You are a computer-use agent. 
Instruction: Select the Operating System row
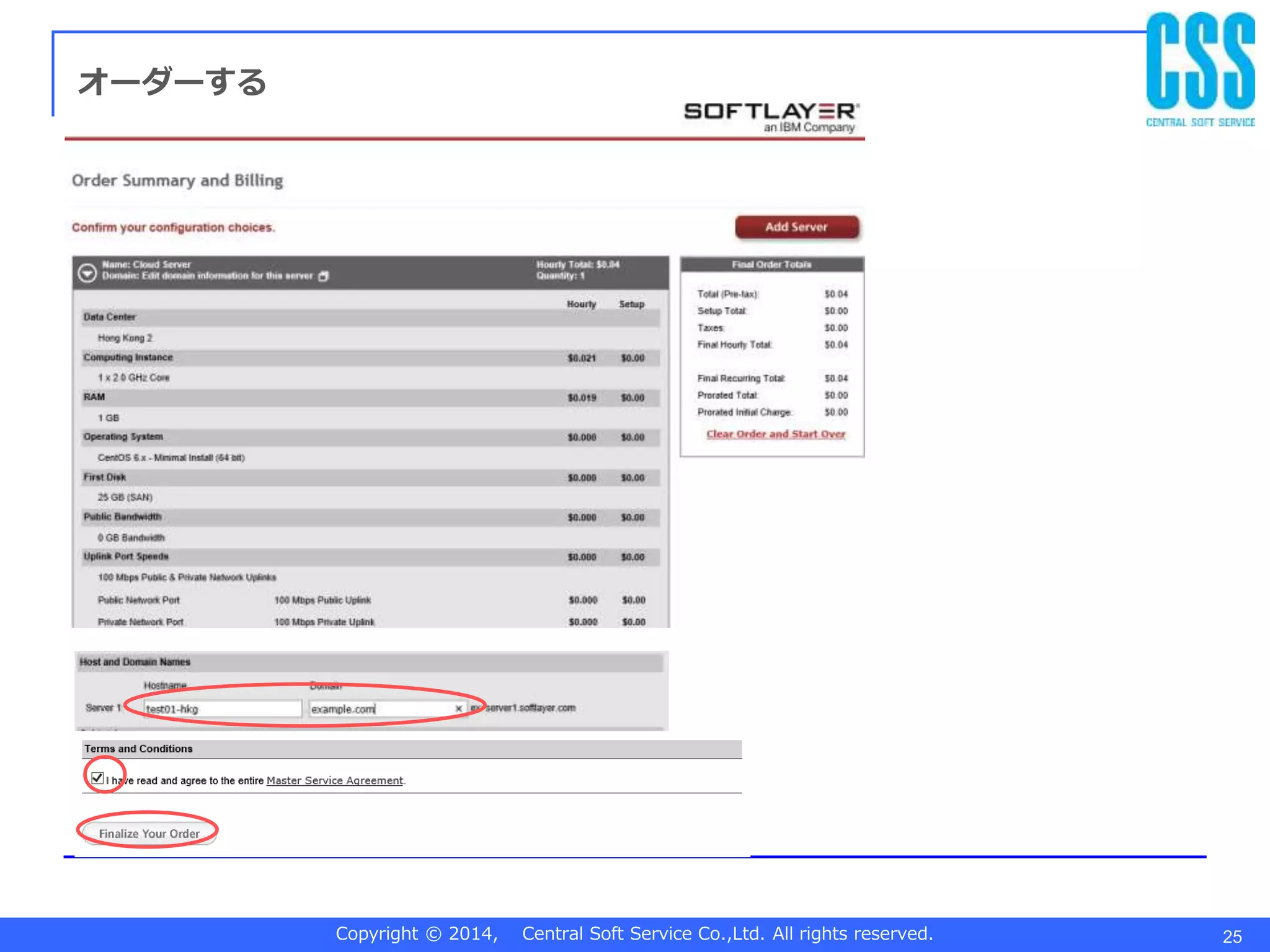371,437
